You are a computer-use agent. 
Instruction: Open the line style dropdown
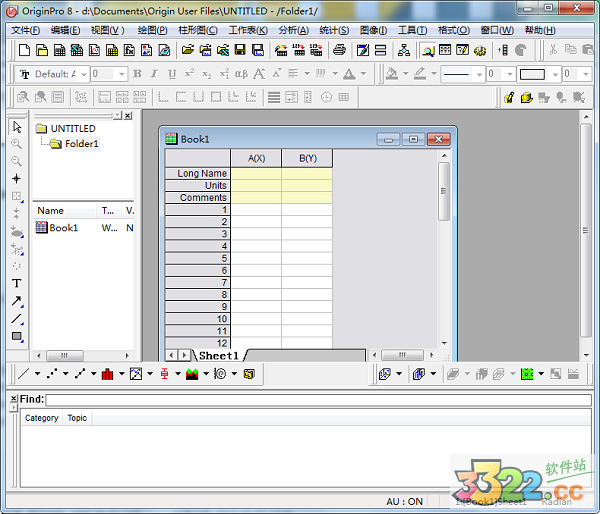(x=479, y=74)
